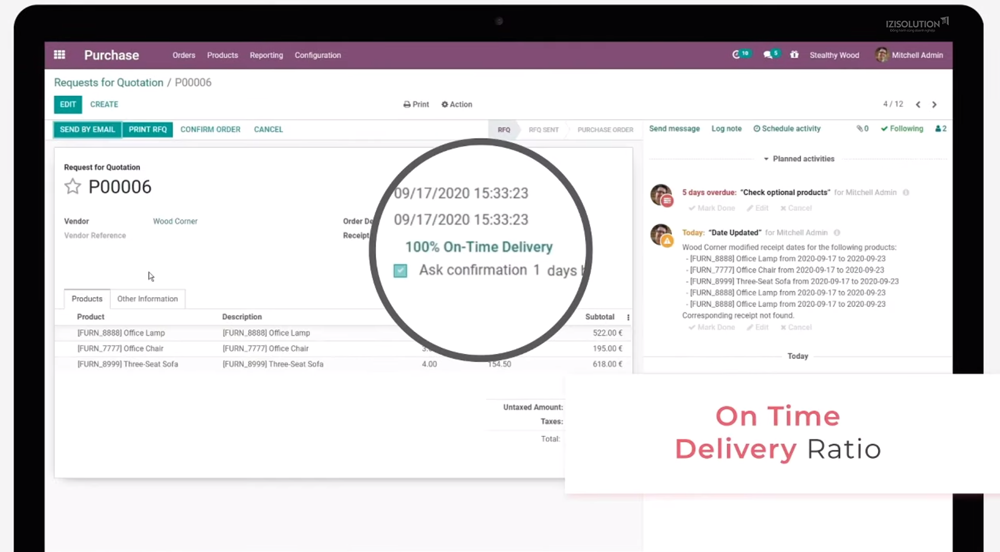Viewport: 1000px width, 552px height.
Task: Switch to Products tab
Action: 87,299
